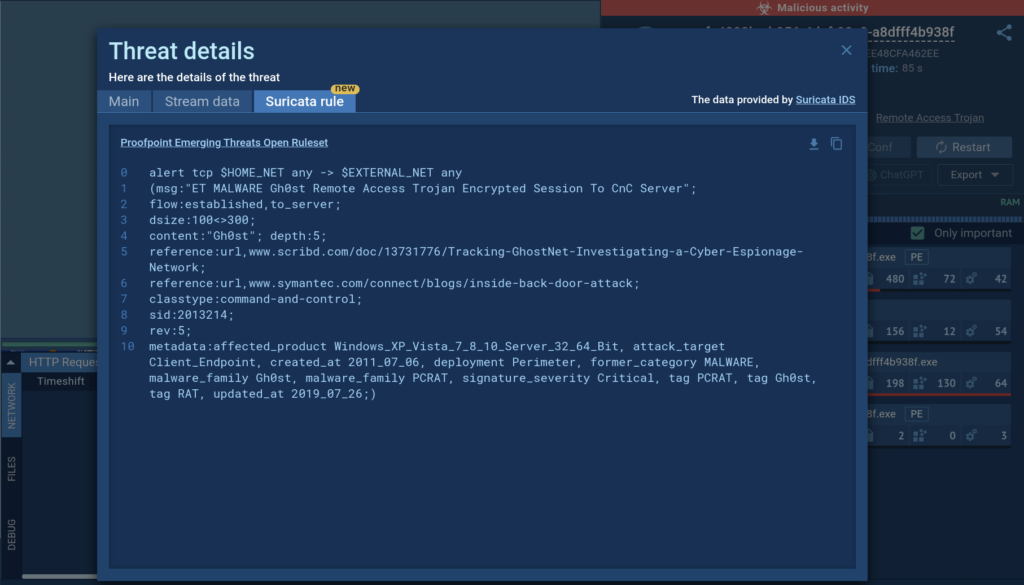Screen dimensions: 1024x585
Task: Collapse the bottom panel with up arrow
Action: click(x=11, y=362)
